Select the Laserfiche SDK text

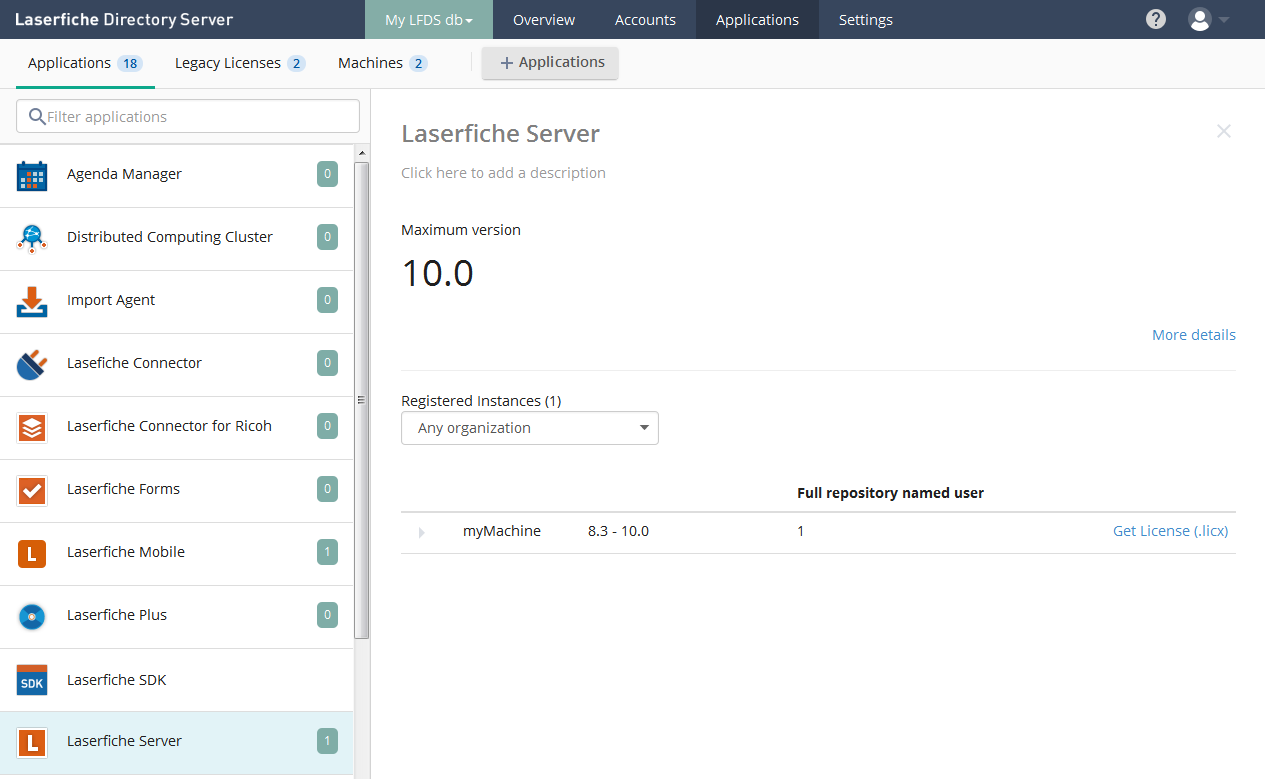(x=116, y=680)
